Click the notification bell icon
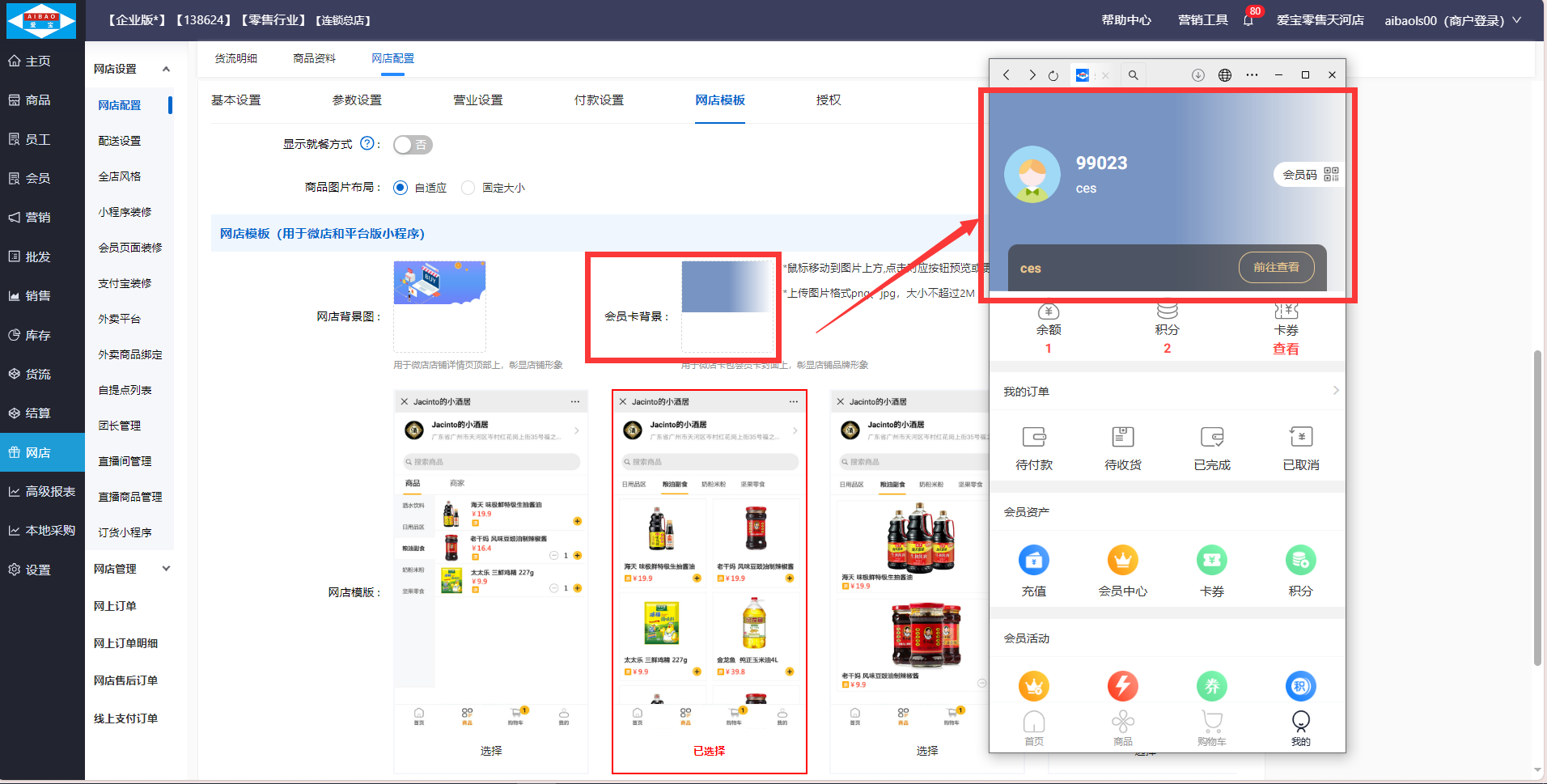Viewport: 1547px width, 784px height. click(1248, 20)
